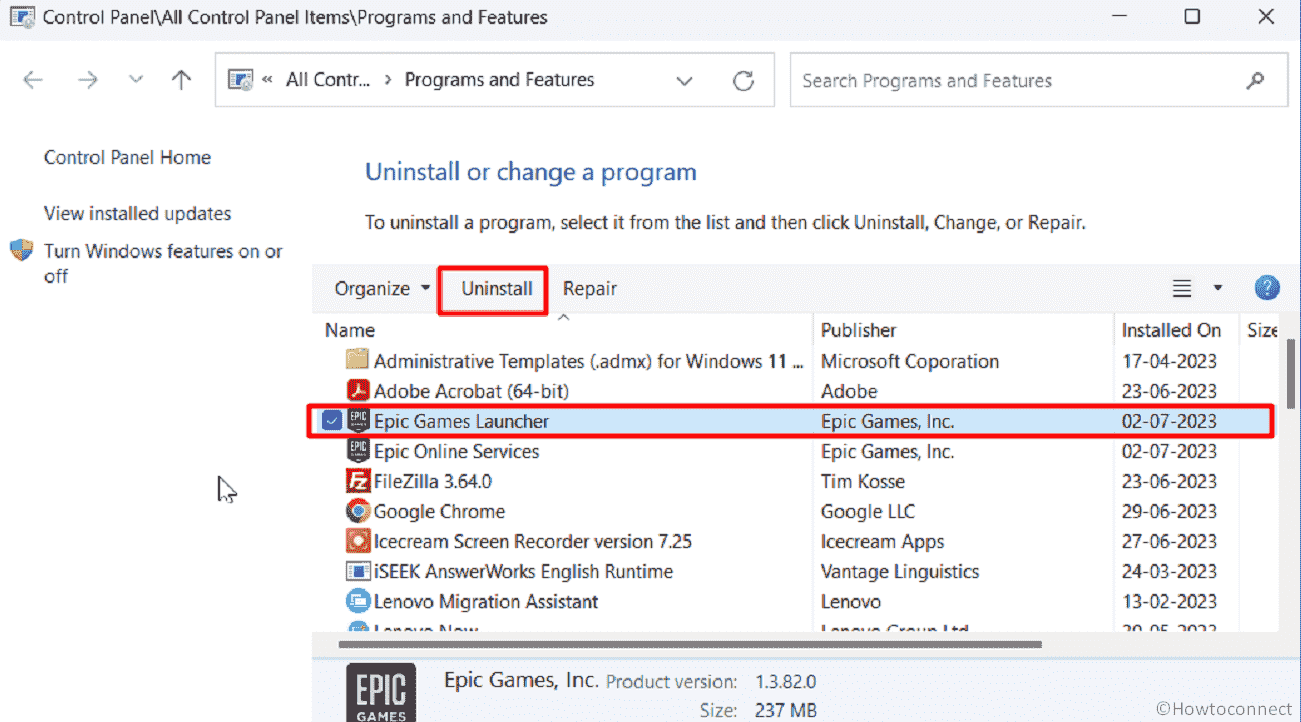Select All Control Panel Items breadcrumb

click(328, 80)
